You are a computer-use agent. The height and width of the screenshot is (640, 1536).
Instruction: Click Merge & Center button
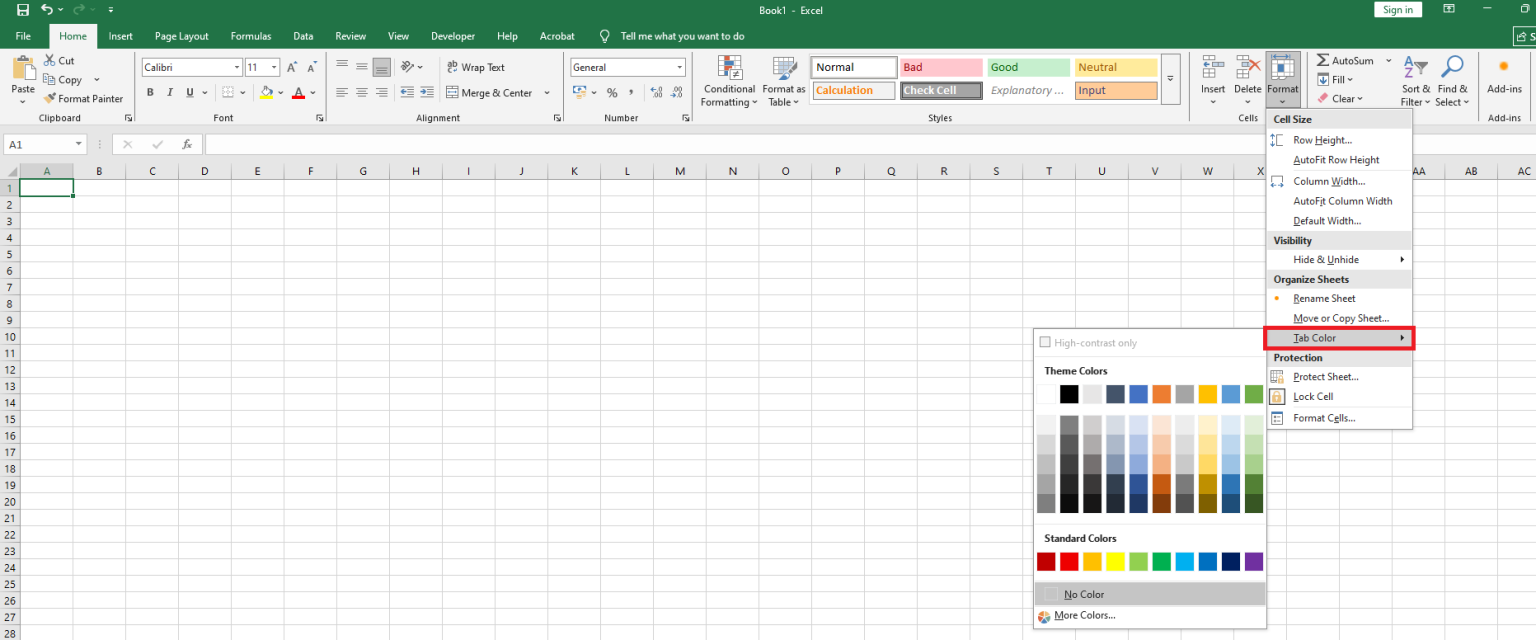coord(488,93)
